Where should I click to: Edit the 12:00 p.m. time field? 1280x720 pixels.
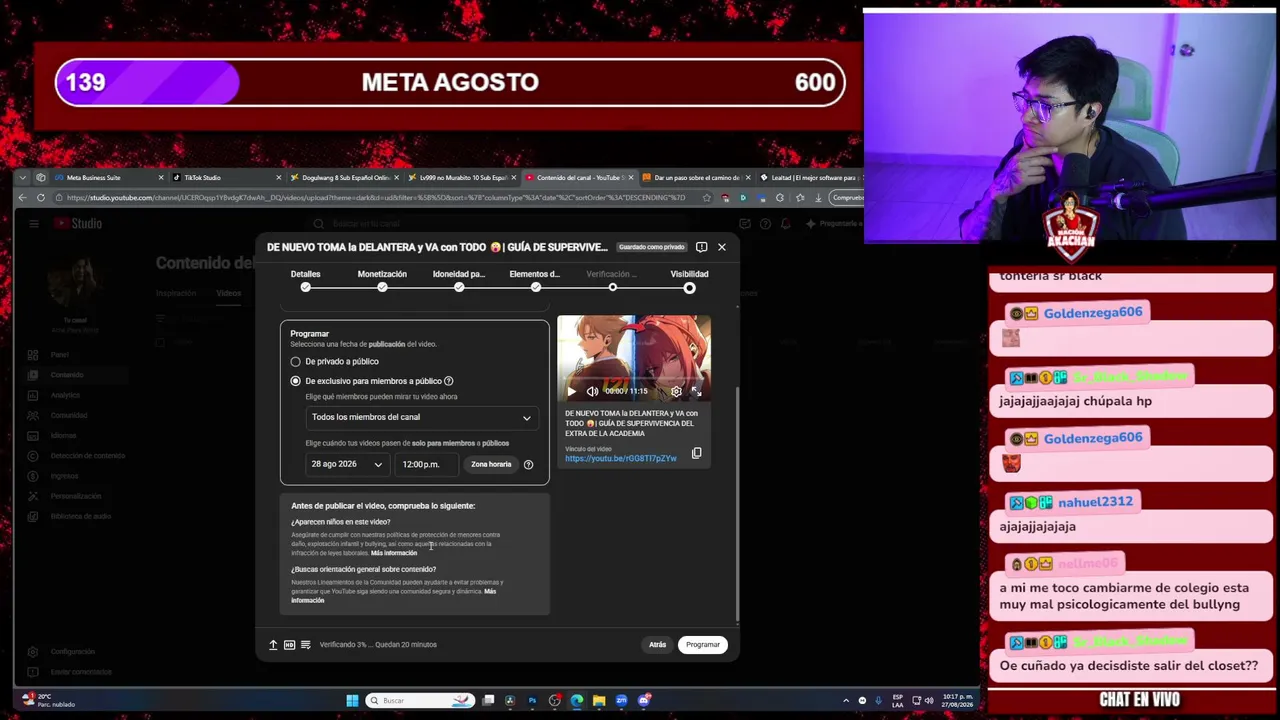427,464
